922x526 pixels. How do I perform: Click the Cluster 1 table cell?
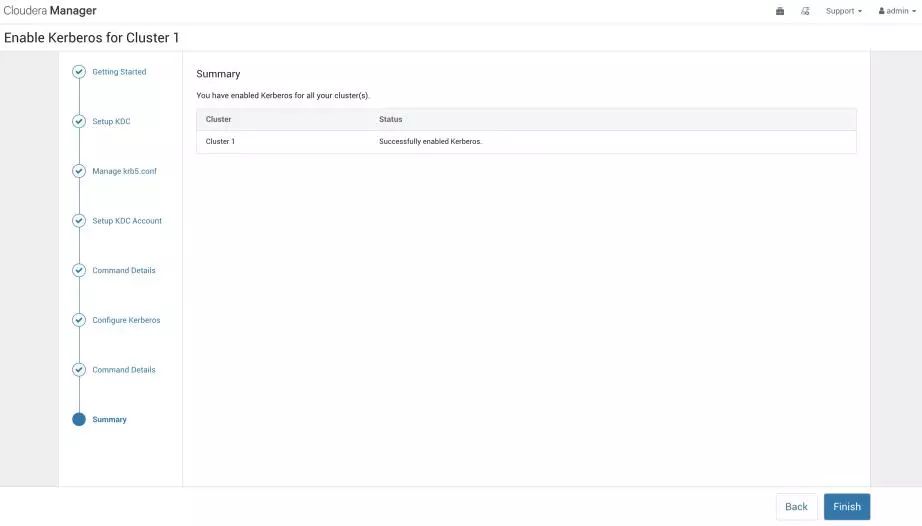coord(220,142)
